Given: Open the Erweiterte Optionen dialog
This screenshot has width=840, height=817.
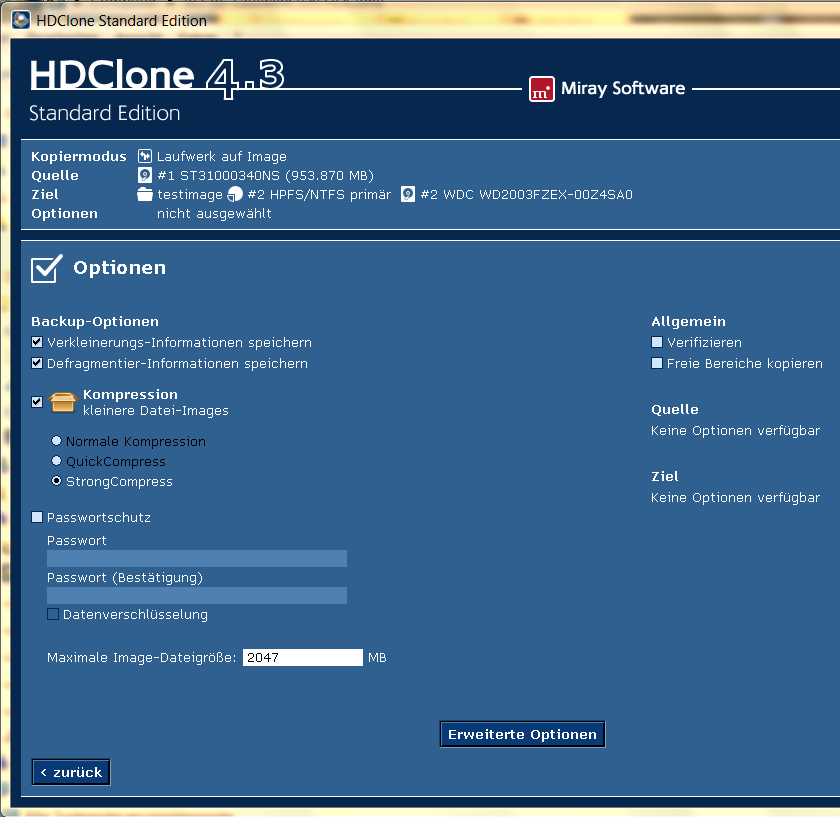Looking at the screenshot, I should click(x=522, y=734).
